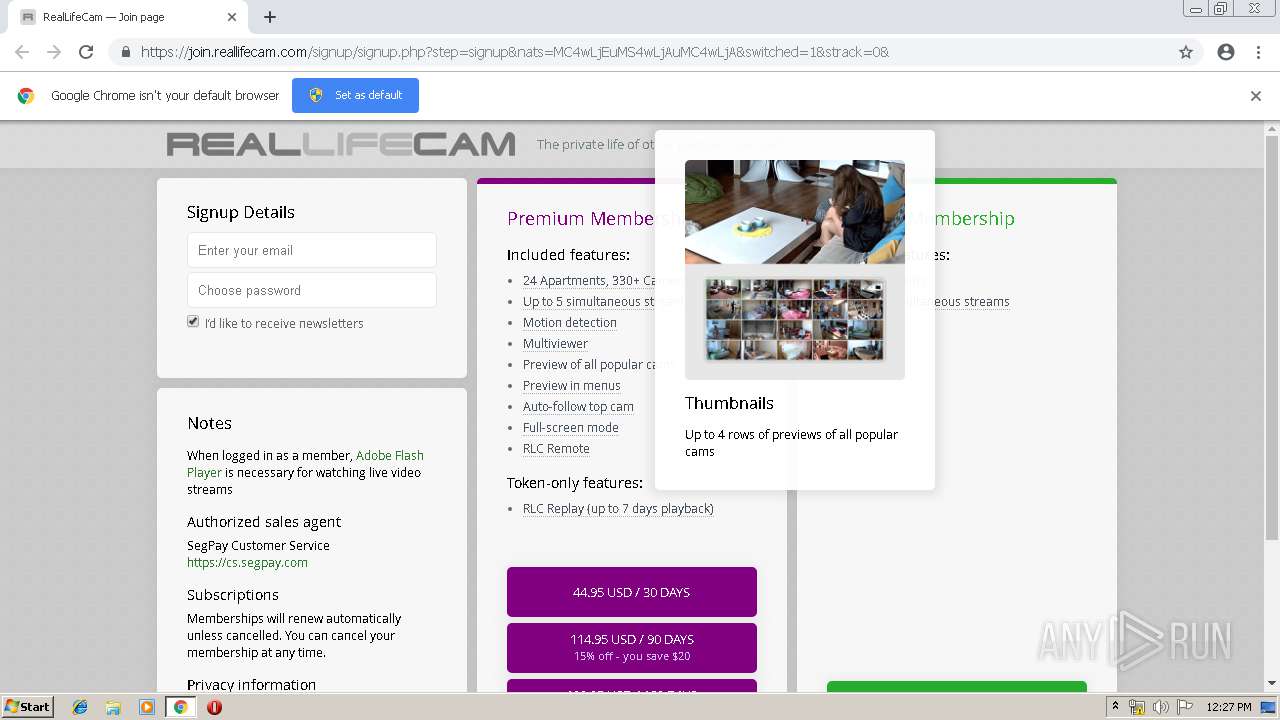Click the Authorized sales agent heading
The image size is (1280, 720).
(264, 521)
